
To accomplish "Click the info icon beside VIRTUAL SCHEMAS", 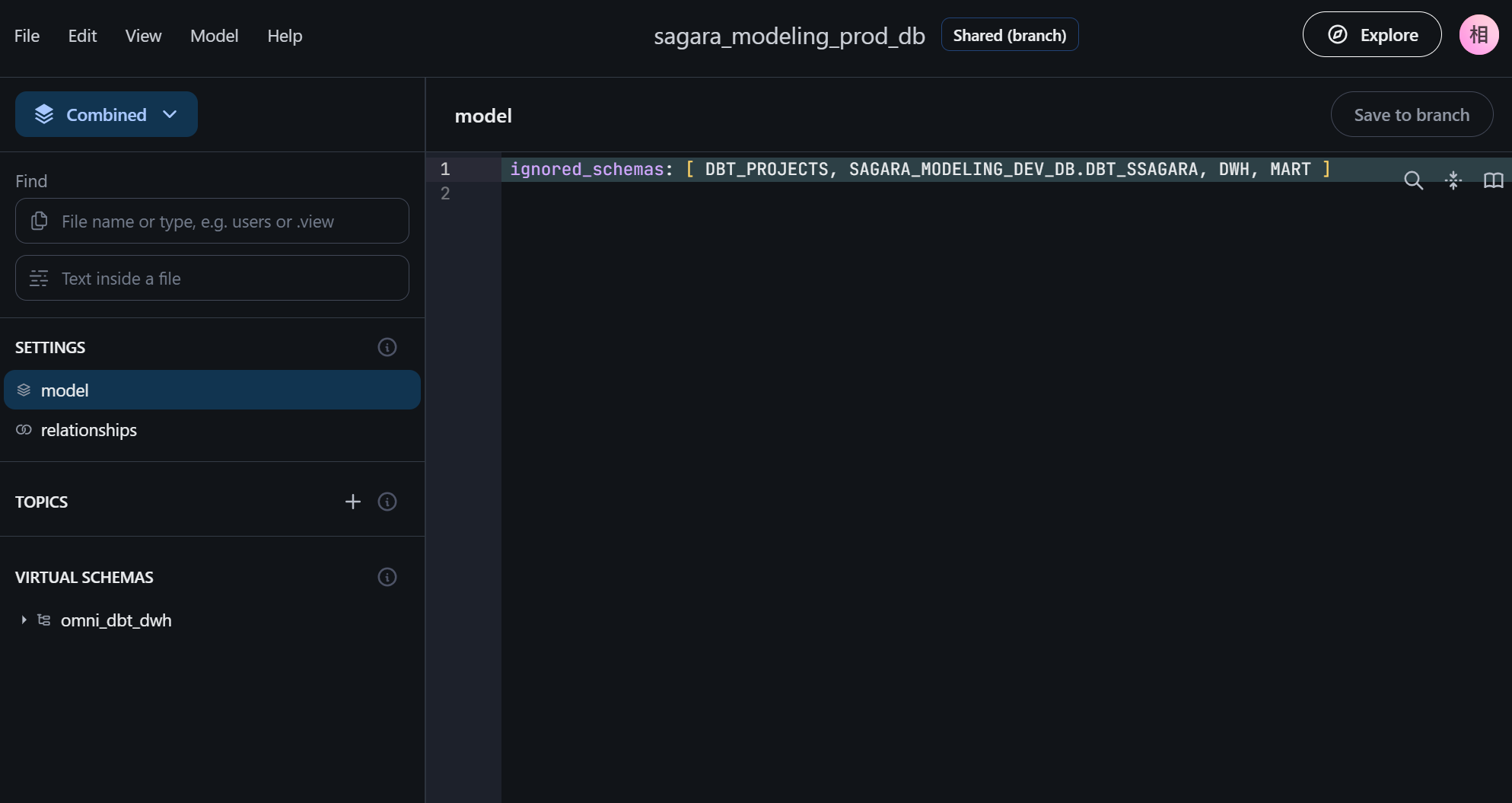I will pyautogui.click(x=387, y=577).
